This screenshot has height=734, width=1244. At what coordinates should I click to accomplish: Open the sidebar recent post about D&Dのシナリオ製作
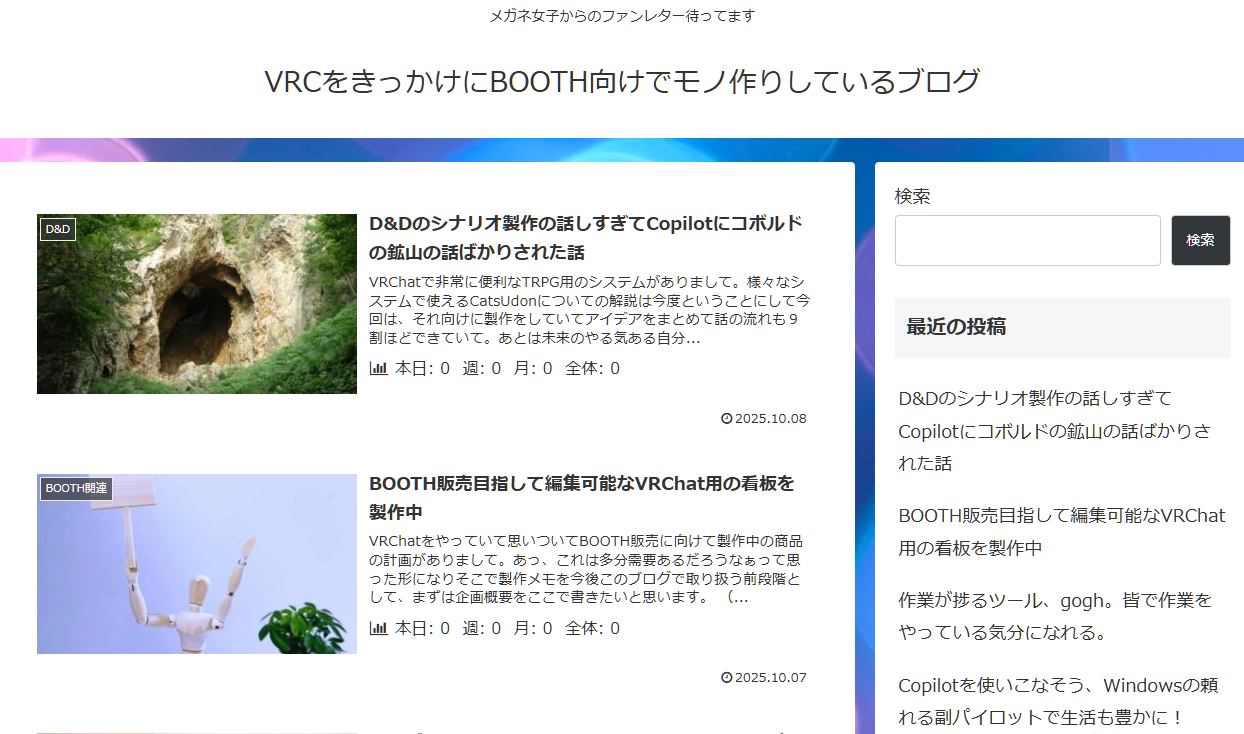(x=1054, y=431)
